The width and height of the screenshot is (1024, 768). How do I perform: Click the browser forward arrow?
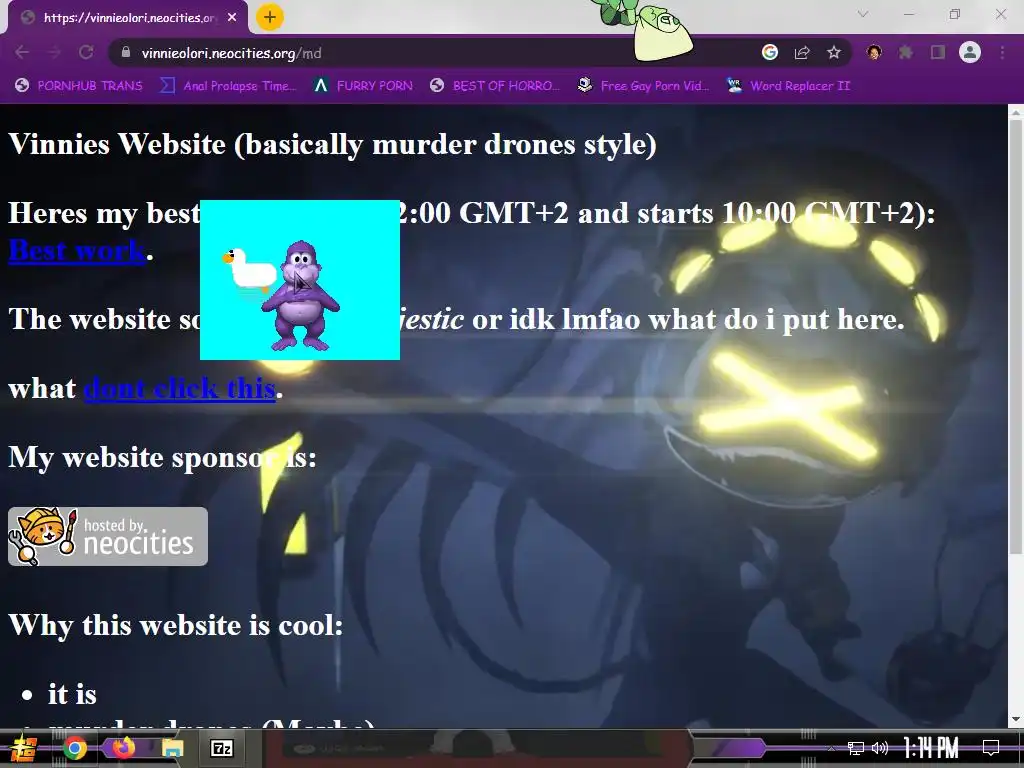pyautogui.click(x=54, y=52)
